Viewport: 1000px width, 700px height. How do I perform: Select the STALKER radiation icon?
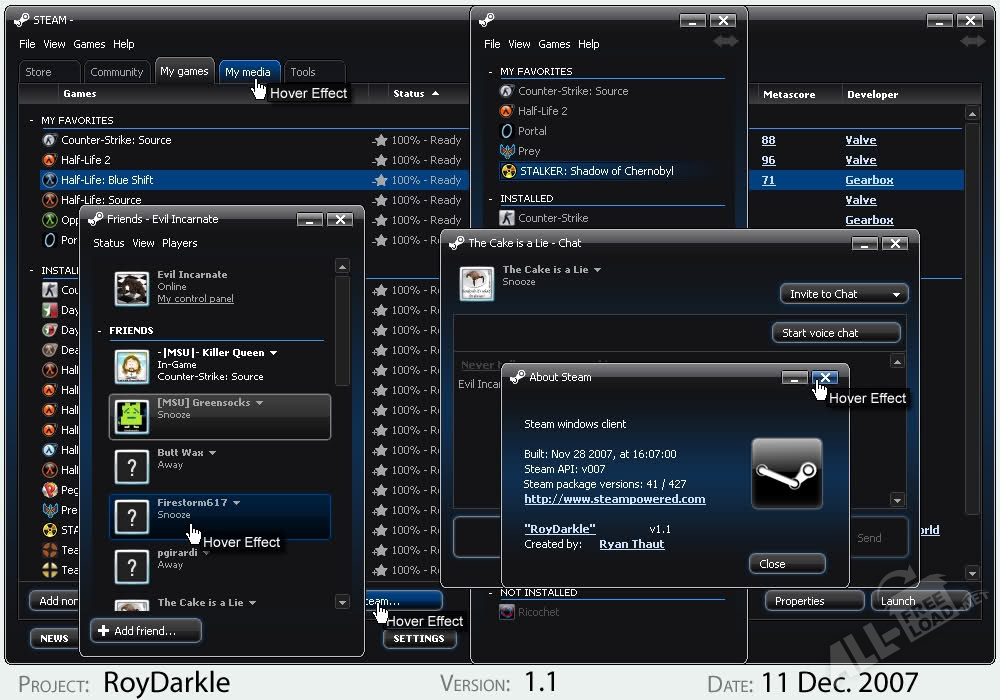point(507,171)
